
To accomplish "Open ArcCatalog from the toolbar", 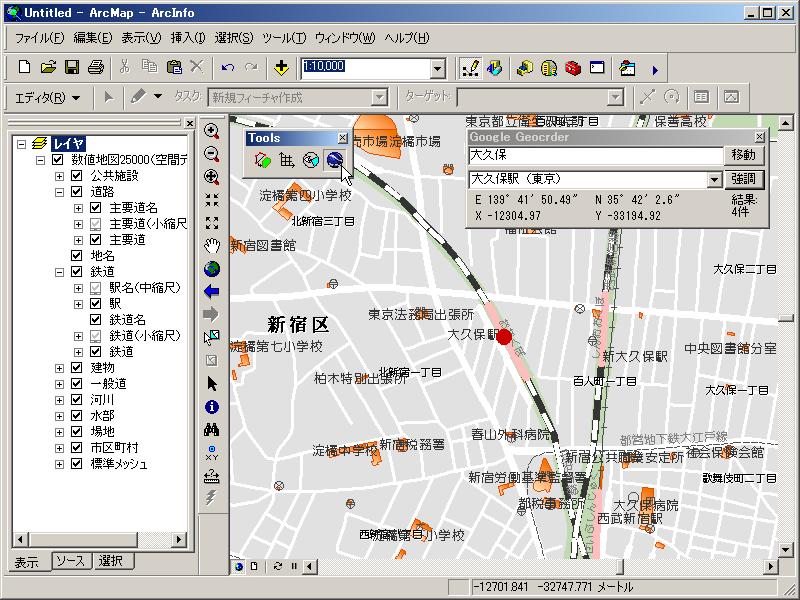I will click(524, 68).
